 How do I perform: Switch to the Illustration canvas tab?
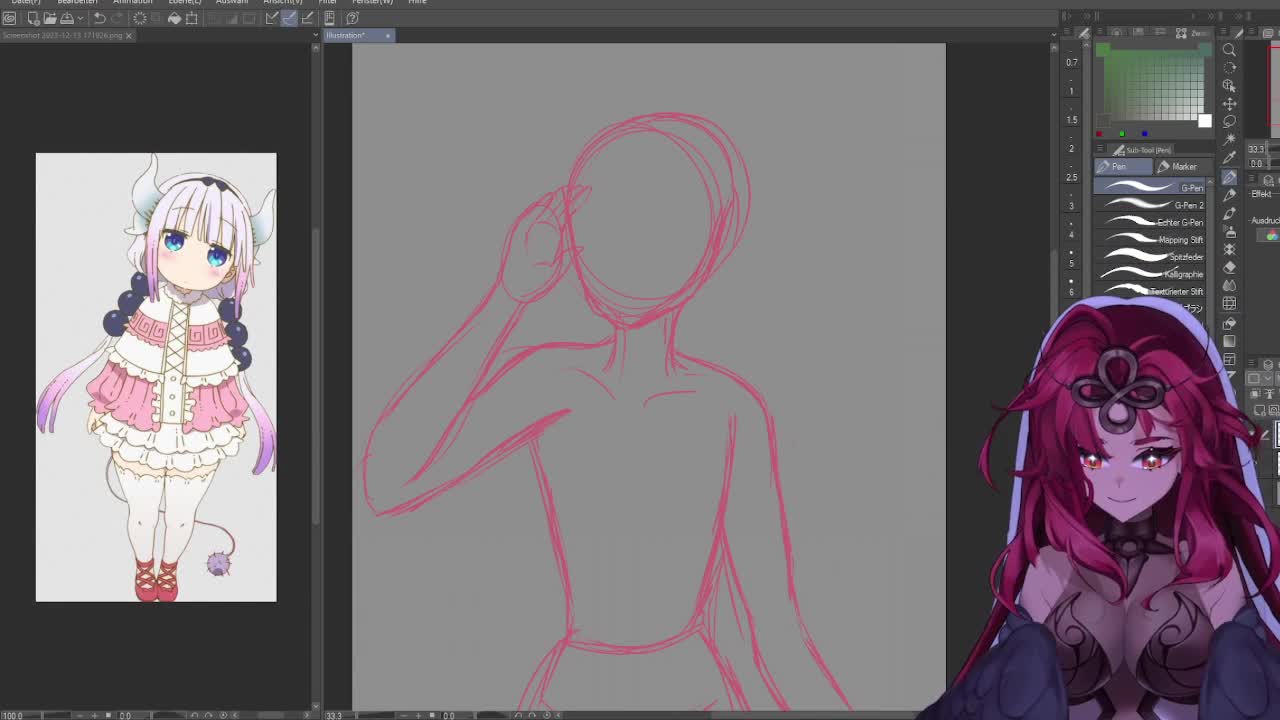(346, 36)
